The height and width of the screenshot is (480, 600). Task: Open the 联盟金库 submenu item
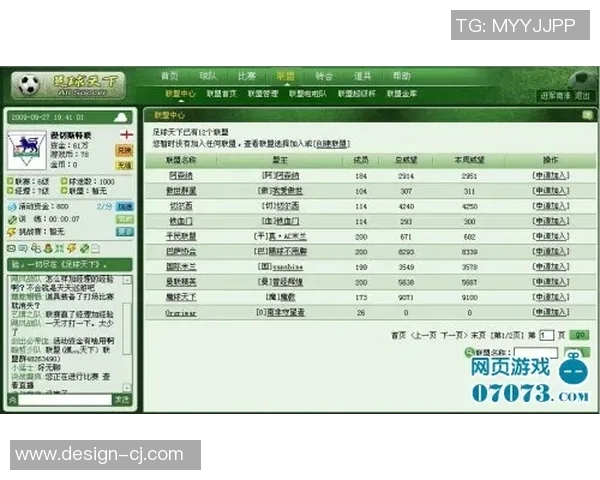click(401, 93)
